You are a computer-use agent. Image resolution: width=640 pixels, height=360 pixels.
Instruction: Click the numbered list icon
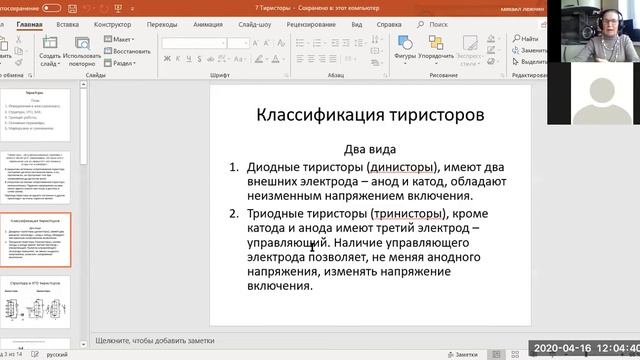point(318,43)
